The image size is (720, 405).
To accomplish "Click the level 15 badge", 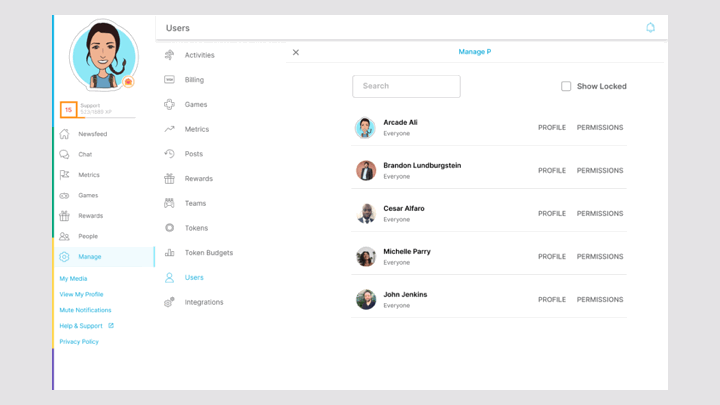I will click(x=68, y=110).
